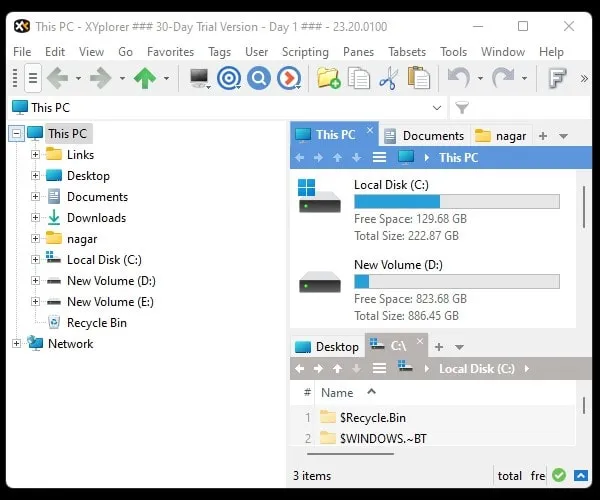Viewport: 600px width, 500px height.
Task: Switch to the Documents tab
Action: (424, 136)
